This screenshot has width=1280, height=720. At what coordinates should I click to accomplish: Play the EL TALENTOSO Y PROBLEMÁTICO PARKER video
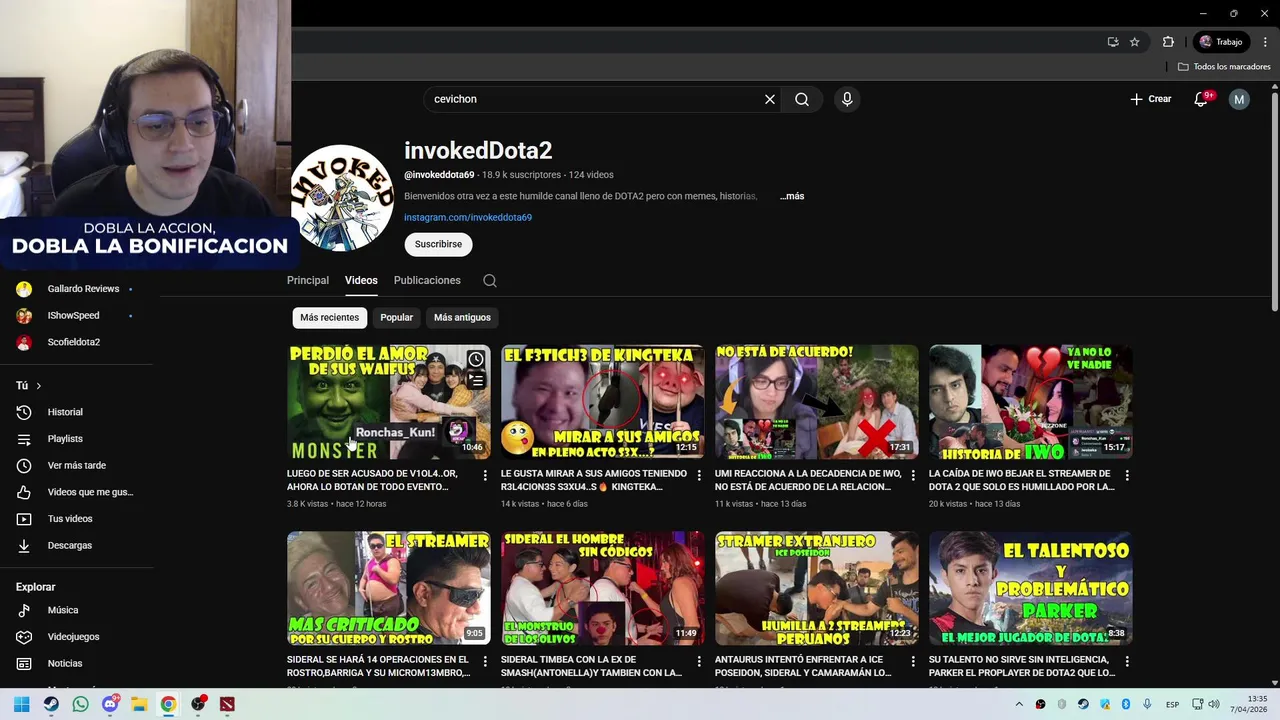pos(1030,588)
